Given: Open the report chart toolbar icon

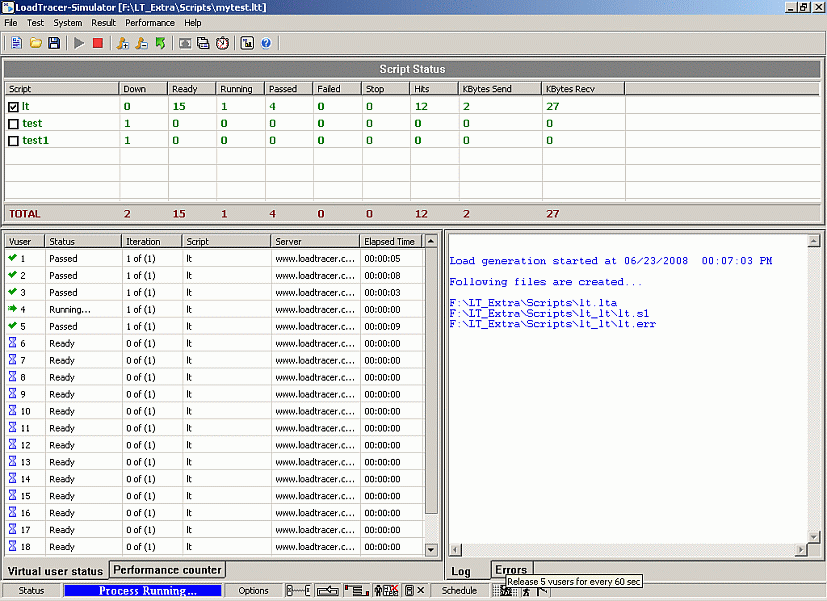Looking at the screenshot, I should point(247,43).
